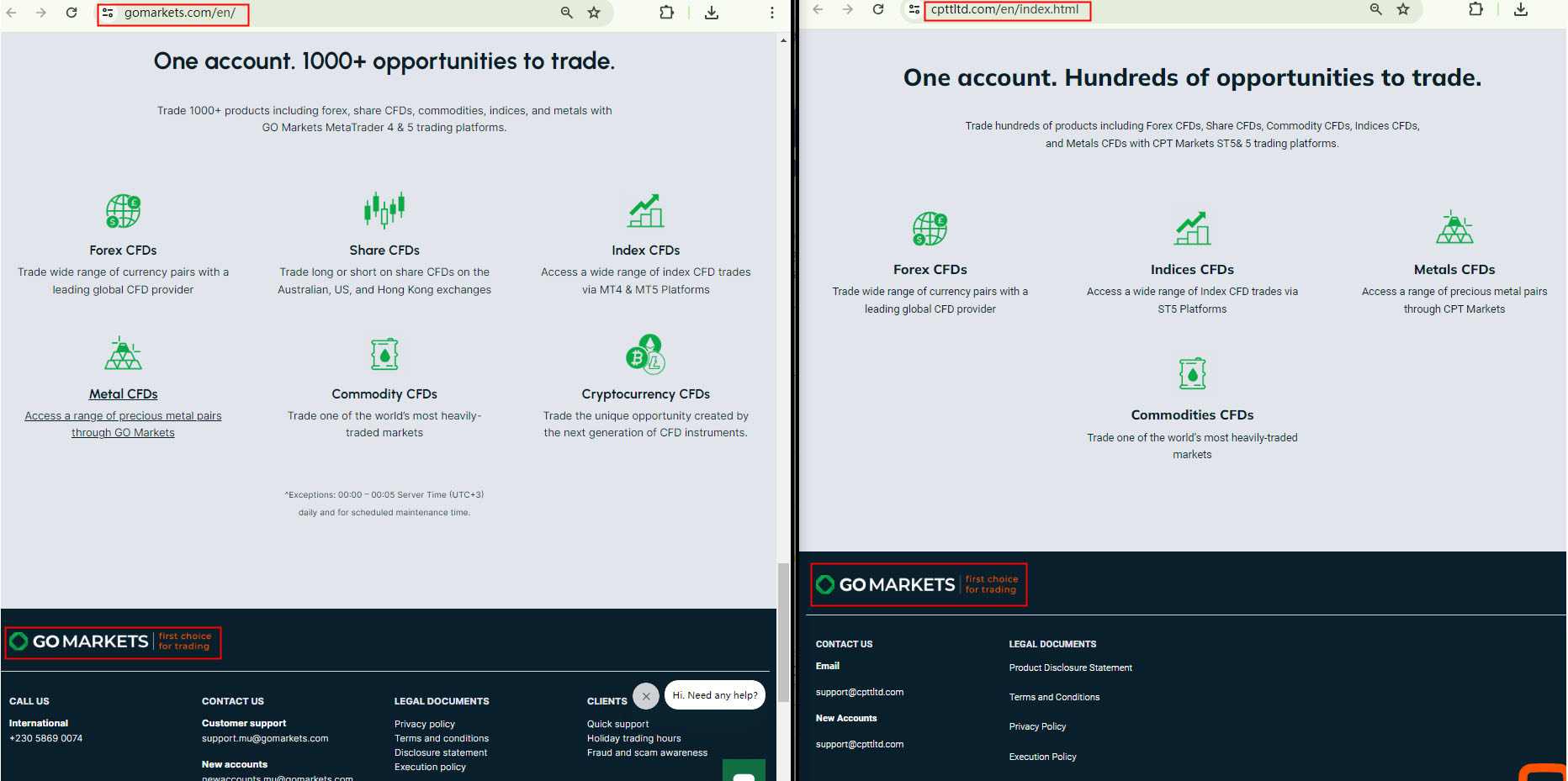The height and width of the screenshot is (781, 1568).
Task: Click Index CFDs chart icon on gomarkets page
Action: pyautogui.click(x=646, y=211)
